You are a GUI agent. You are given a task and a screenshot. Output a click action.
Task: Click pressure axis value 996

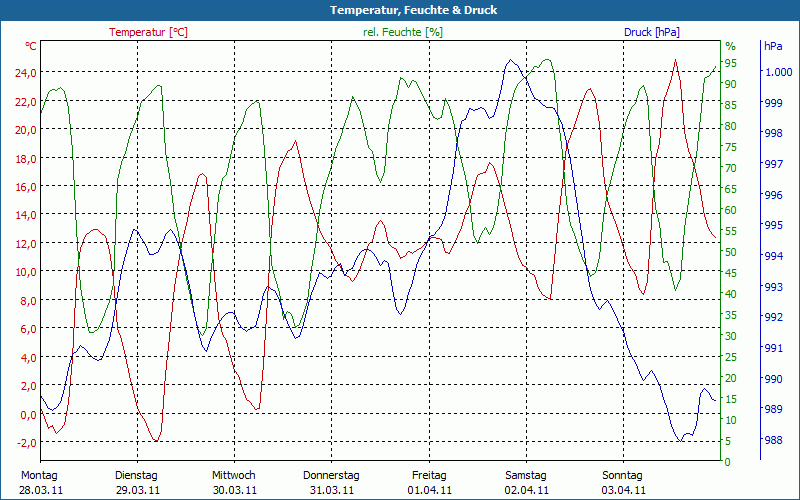tap(773, 195)
